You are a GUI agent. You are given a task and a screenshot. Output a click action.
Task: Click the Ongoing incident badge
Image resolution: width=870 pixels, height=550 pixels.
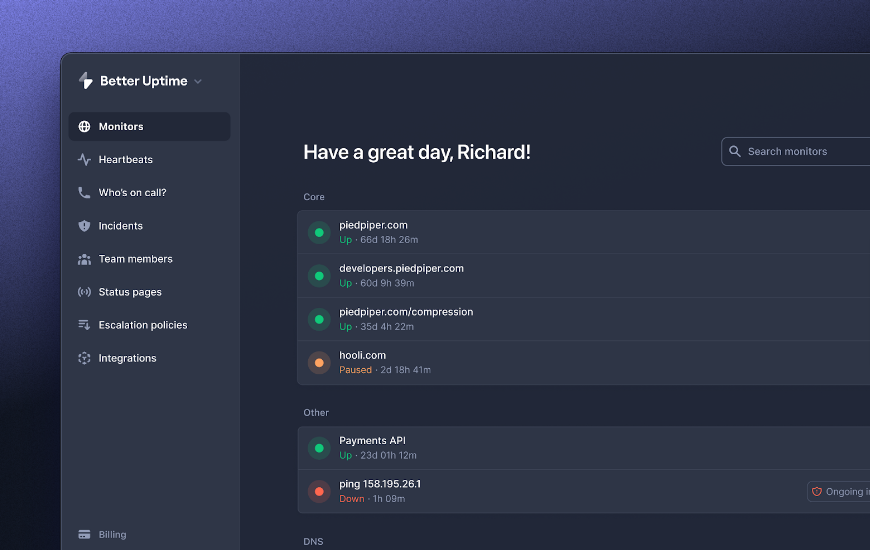pyautogui.click(x=838, y=492)
